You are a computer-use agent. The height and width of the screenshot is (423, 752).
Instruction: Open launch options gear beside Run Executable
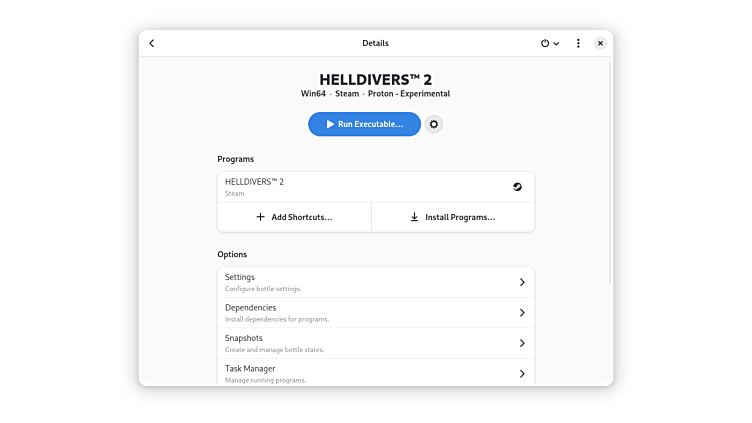pos(433,124)
